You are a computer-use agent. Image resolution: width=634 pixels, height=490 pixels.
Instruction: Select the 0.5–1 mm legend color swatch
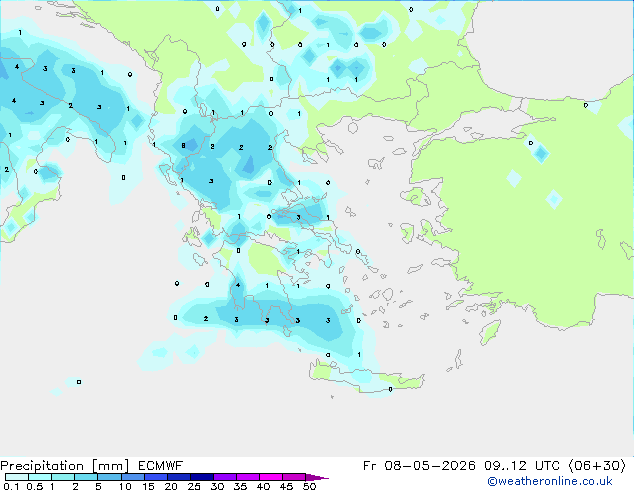40,477
